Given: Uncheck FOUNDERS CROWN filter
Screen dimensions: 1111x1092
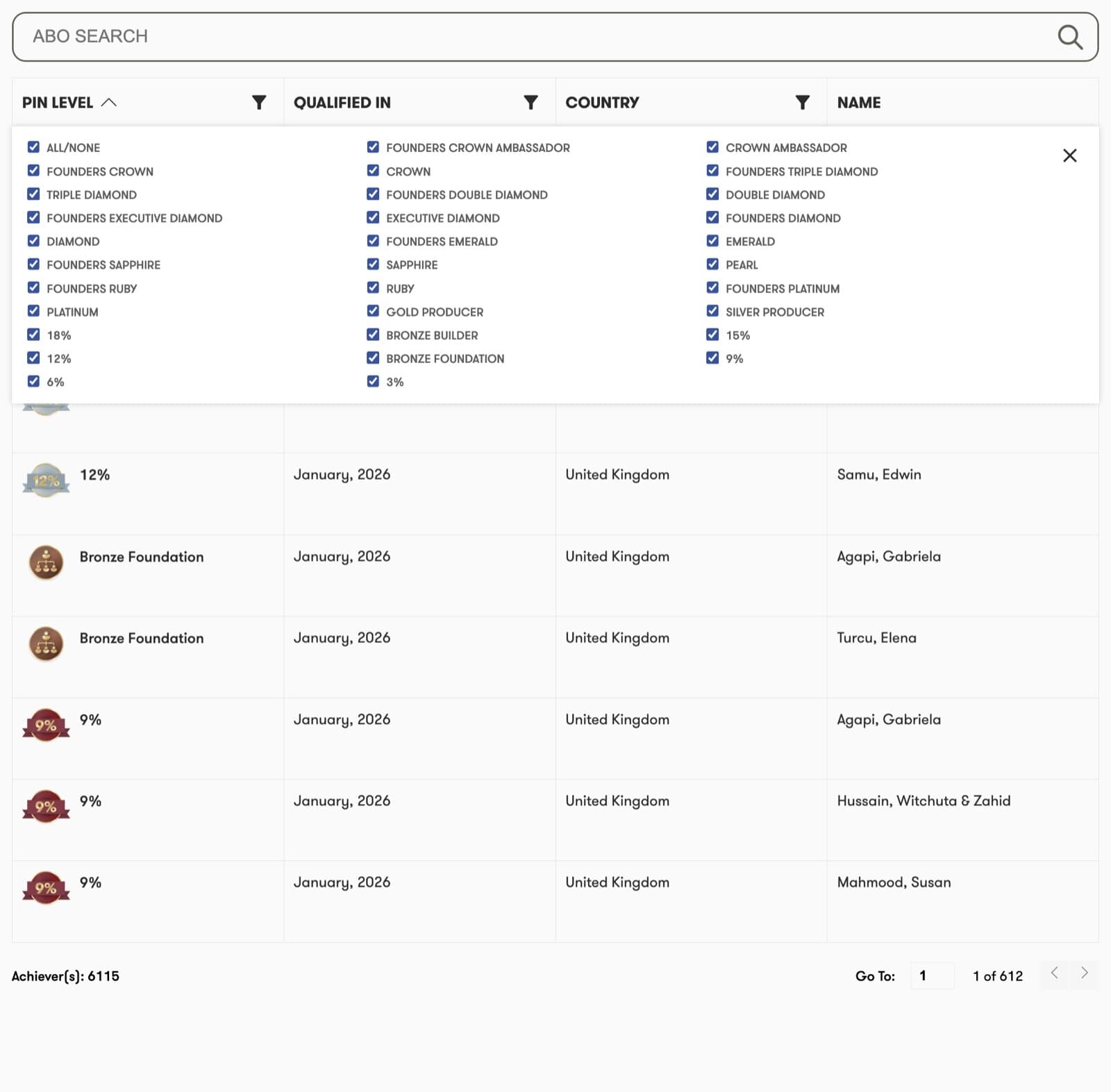Looking at the screenshot, I should pos(33,171).
